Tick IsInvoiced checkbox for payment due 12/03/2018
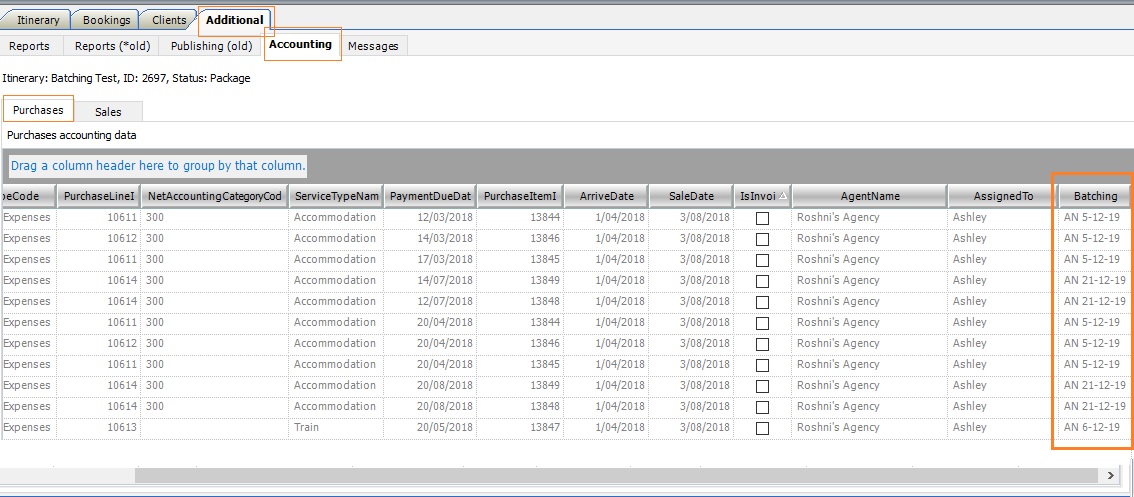 click(x=762, y=218)
